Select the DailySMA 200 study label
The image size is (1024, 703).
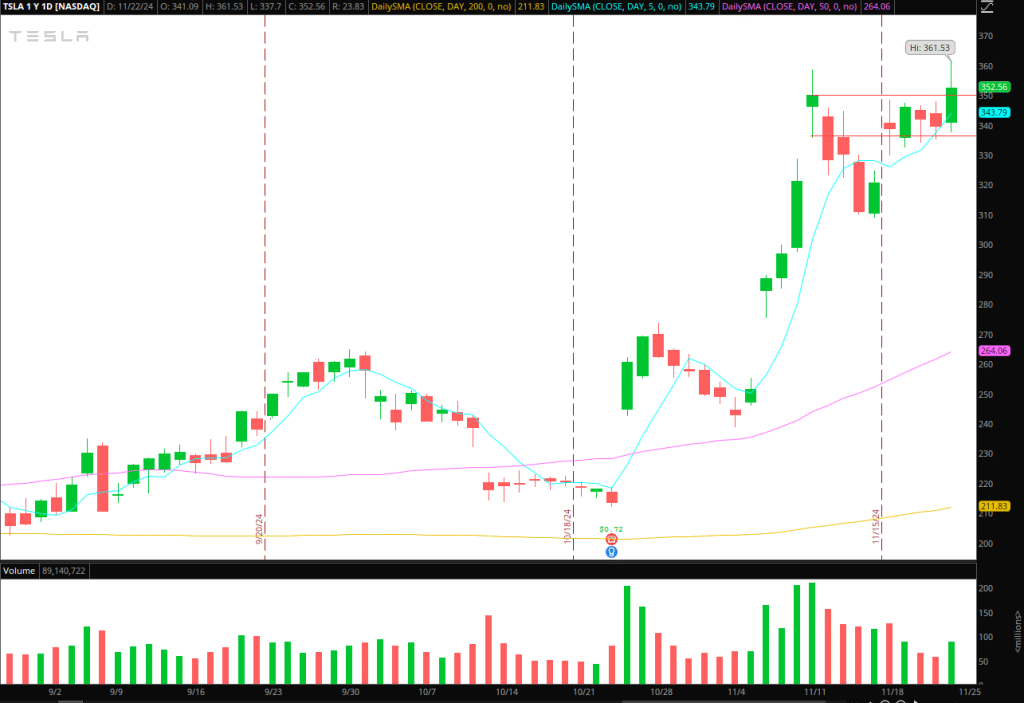click(441, 7)
